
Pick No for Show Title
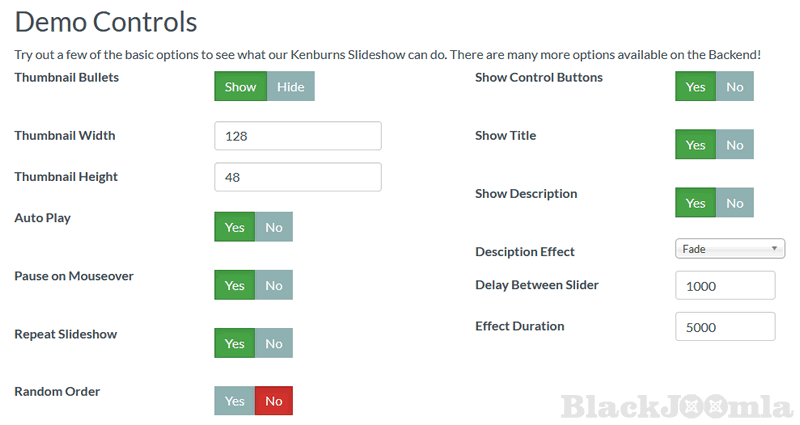[735, 145]
